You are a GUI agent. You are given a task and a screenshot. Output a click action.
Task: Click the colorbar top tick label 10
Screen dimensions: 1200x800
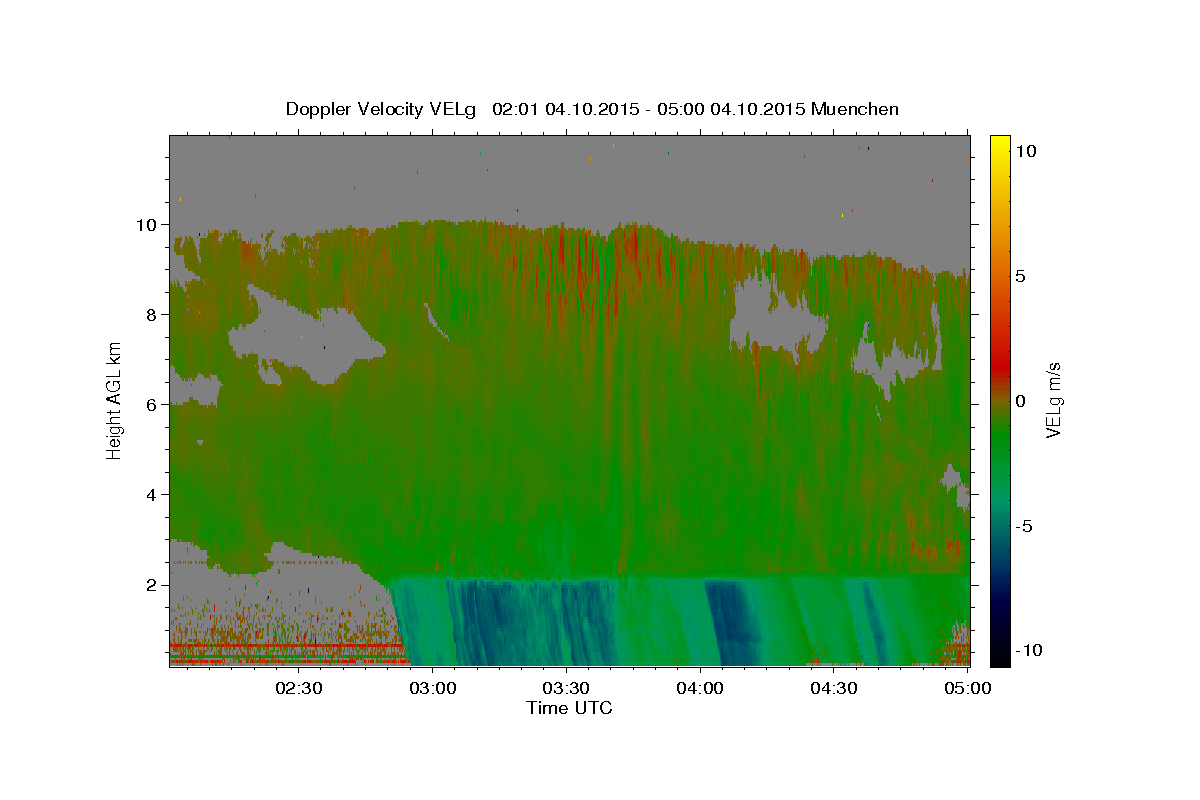point(1026,151)
